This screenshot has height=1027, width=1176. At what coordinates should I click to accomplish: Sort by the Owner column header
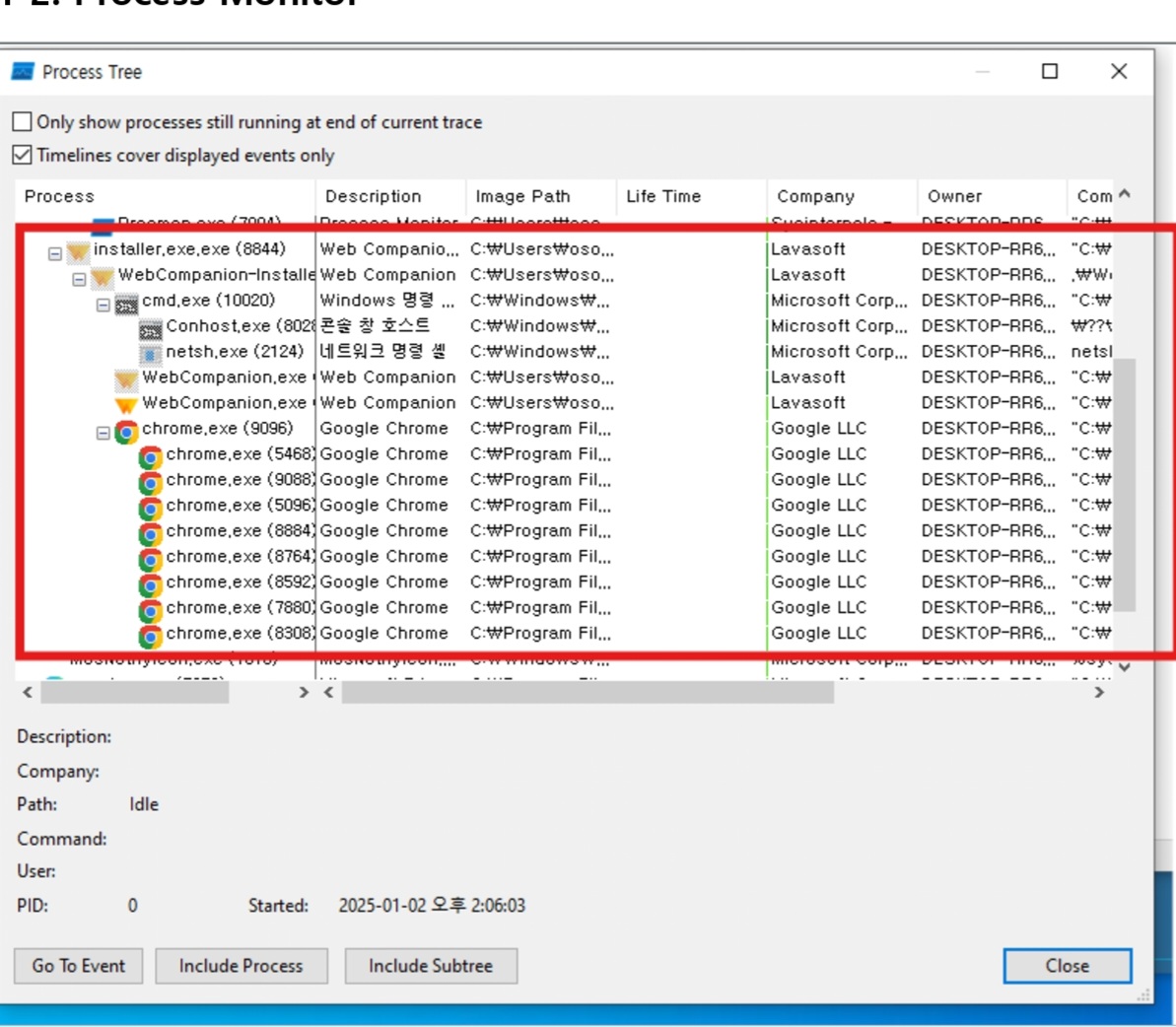click(x=993, y=196)
